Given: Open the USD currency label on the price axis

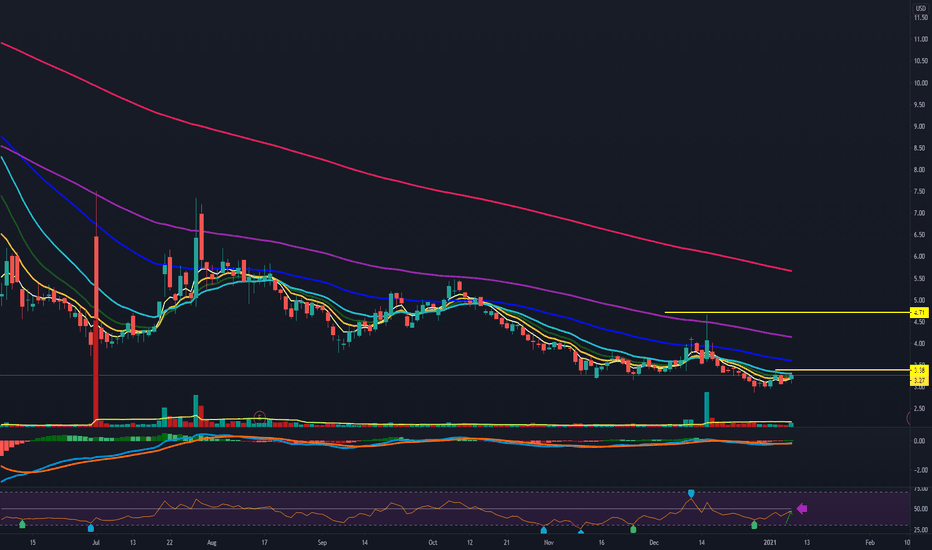Looking at the screenshot, I should coord(921,8).
